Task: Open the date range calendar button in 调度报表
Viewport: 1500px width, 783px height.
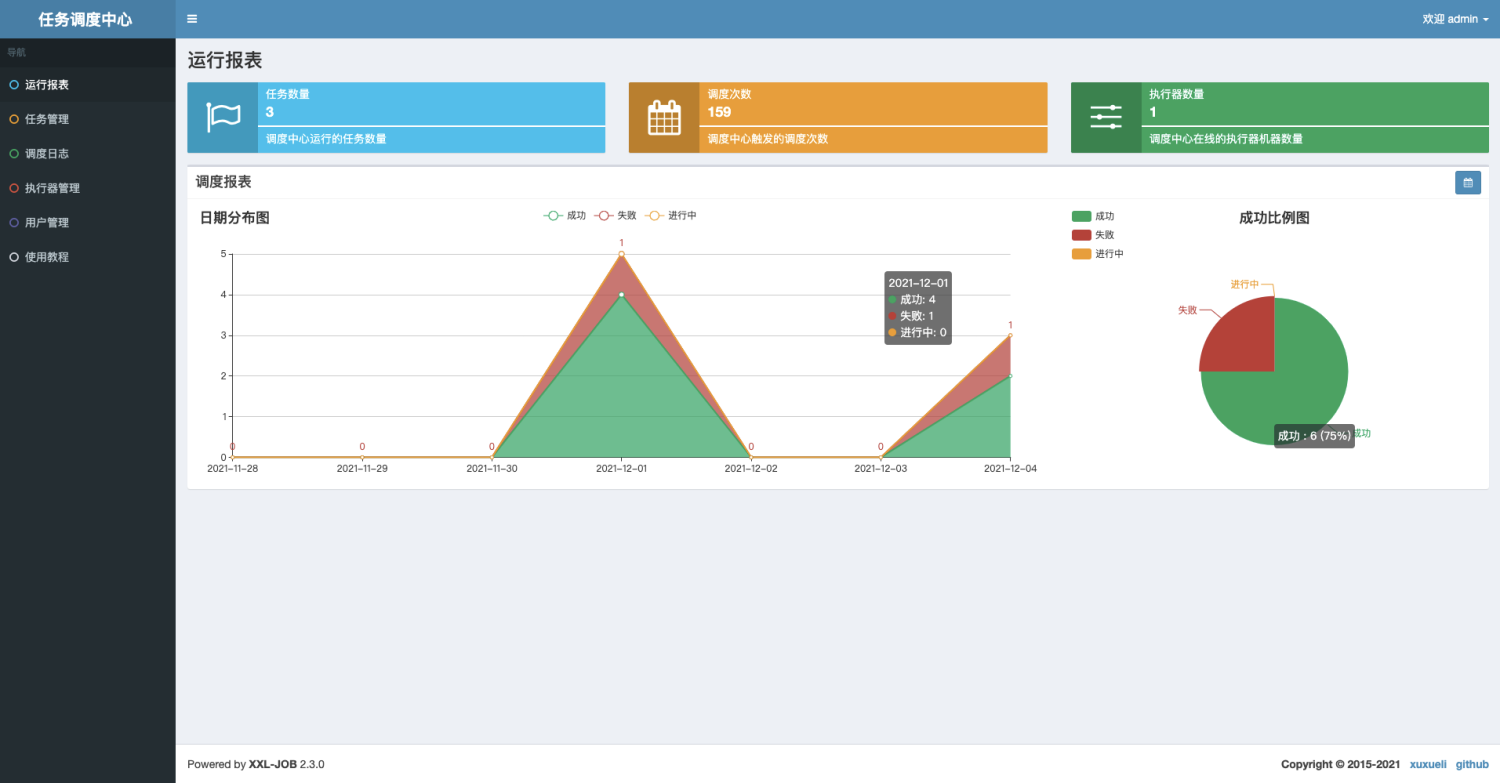Action: pos(1468,183)
